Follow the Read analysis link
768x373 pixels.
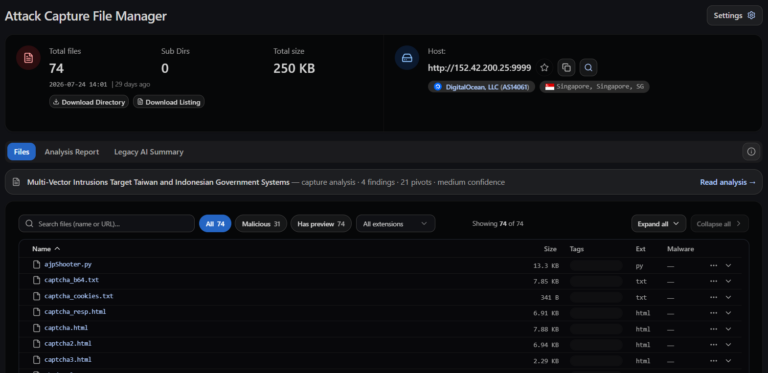pyautogui.click(x=728, y=182)
